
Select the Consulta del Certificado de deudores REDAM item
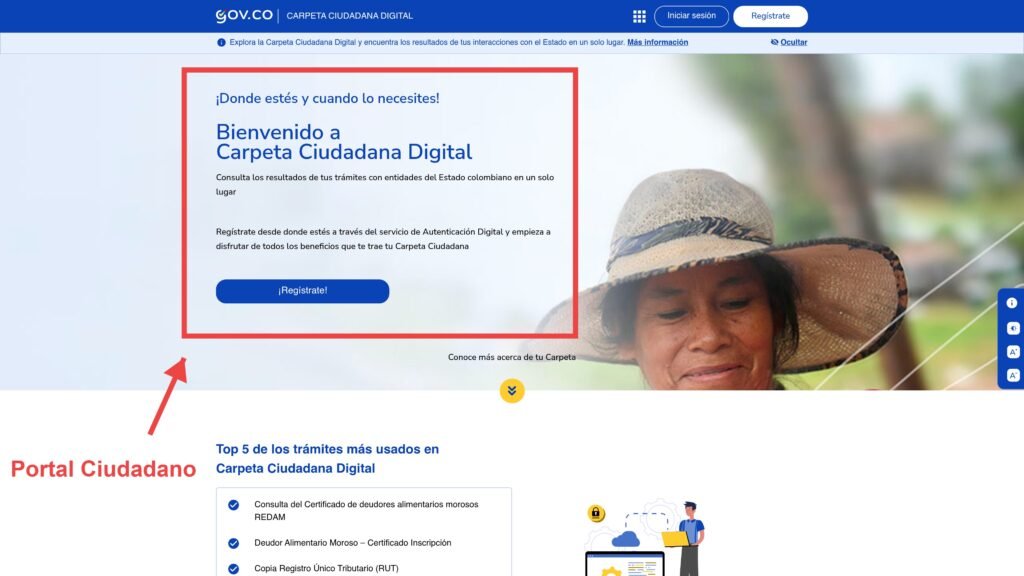[x=366, y=511]
